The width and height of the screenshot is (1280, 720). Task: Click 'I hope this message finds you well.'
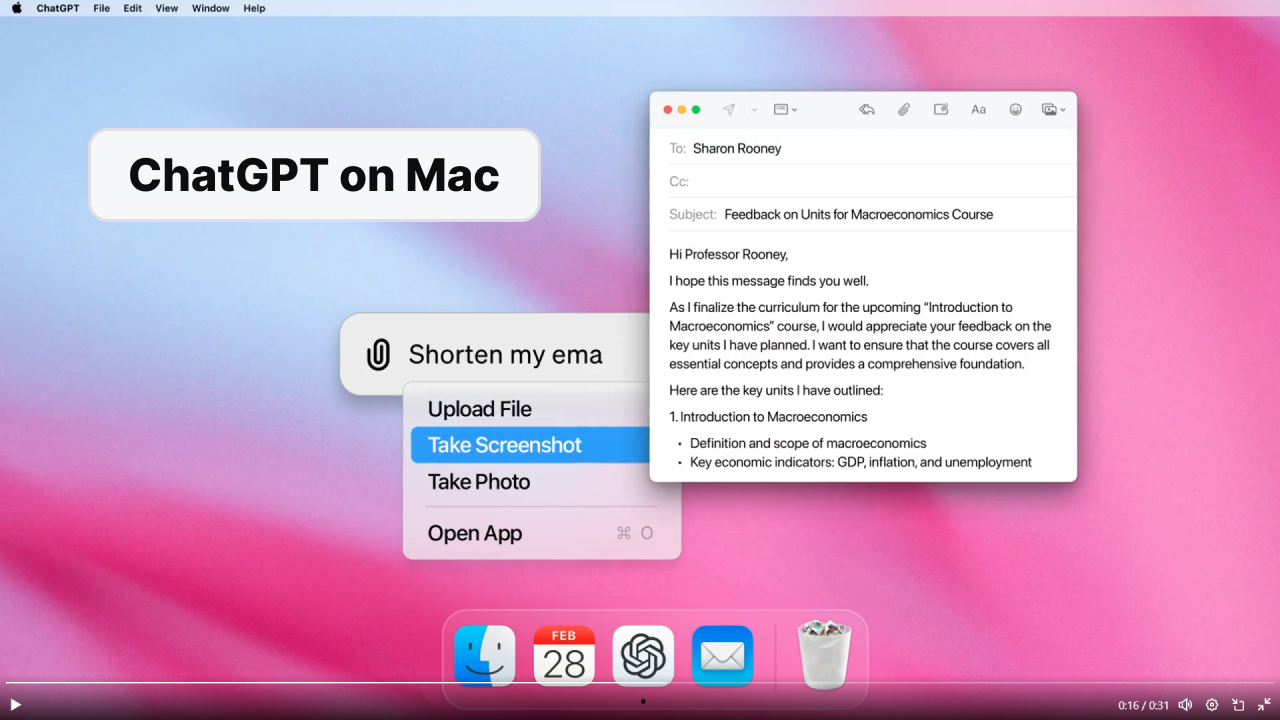(x=769, y=281)
